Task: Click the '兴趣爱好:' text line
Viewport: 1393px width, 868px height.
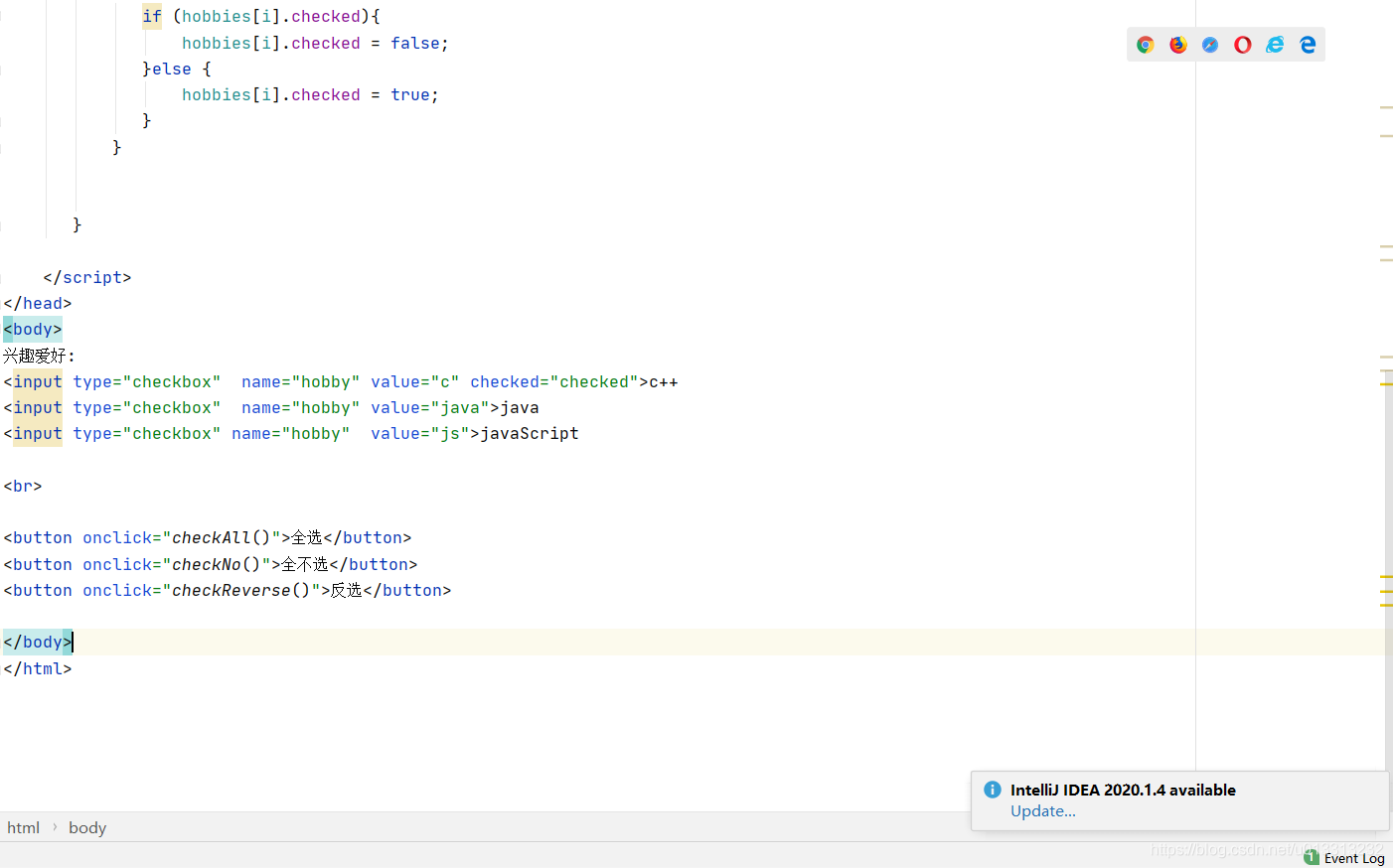Action: (x=39, y=356)
